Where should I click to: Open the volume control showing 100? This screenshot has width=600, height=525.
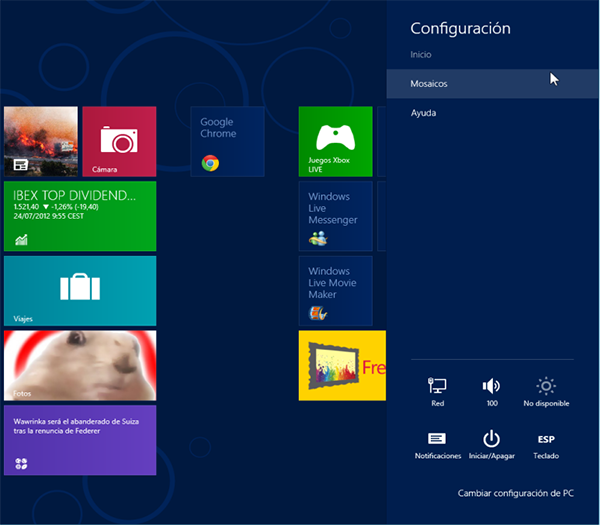pos(491,391)
